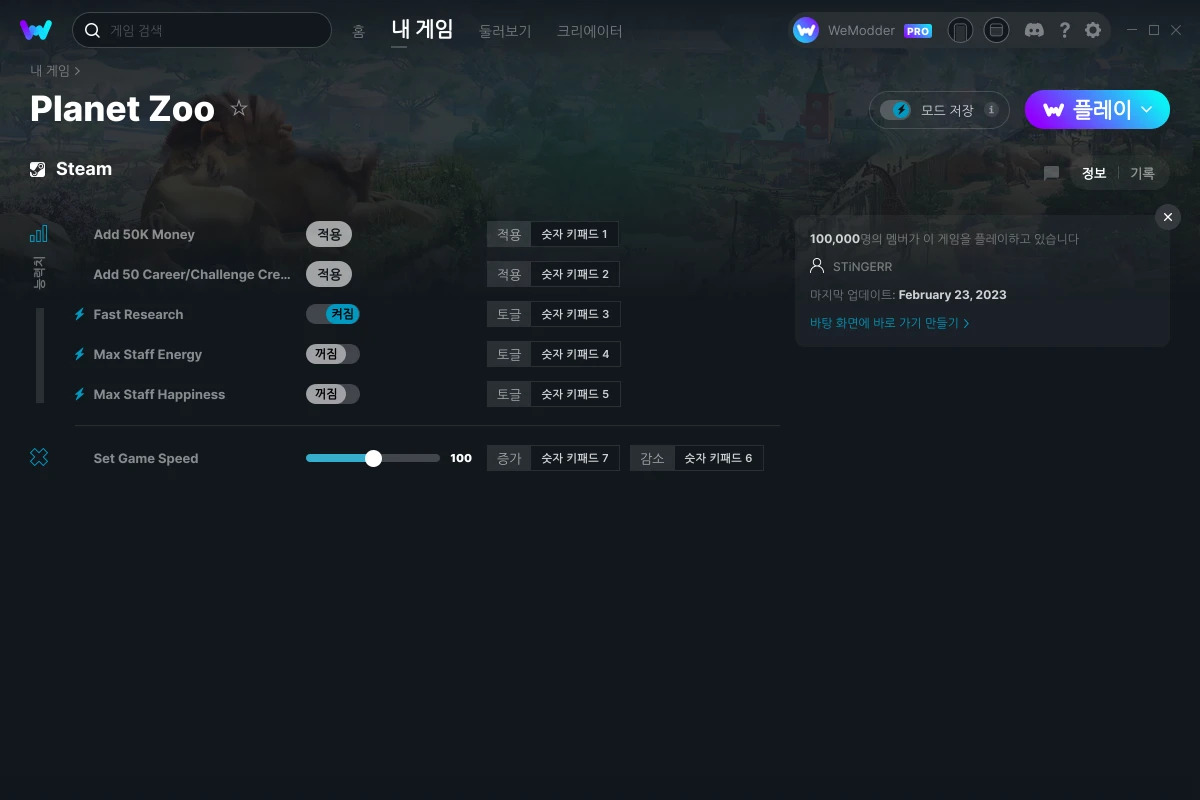Open the 크리에이터 tab
Viewport: 1200px width, 800px height.
(590, 31)
